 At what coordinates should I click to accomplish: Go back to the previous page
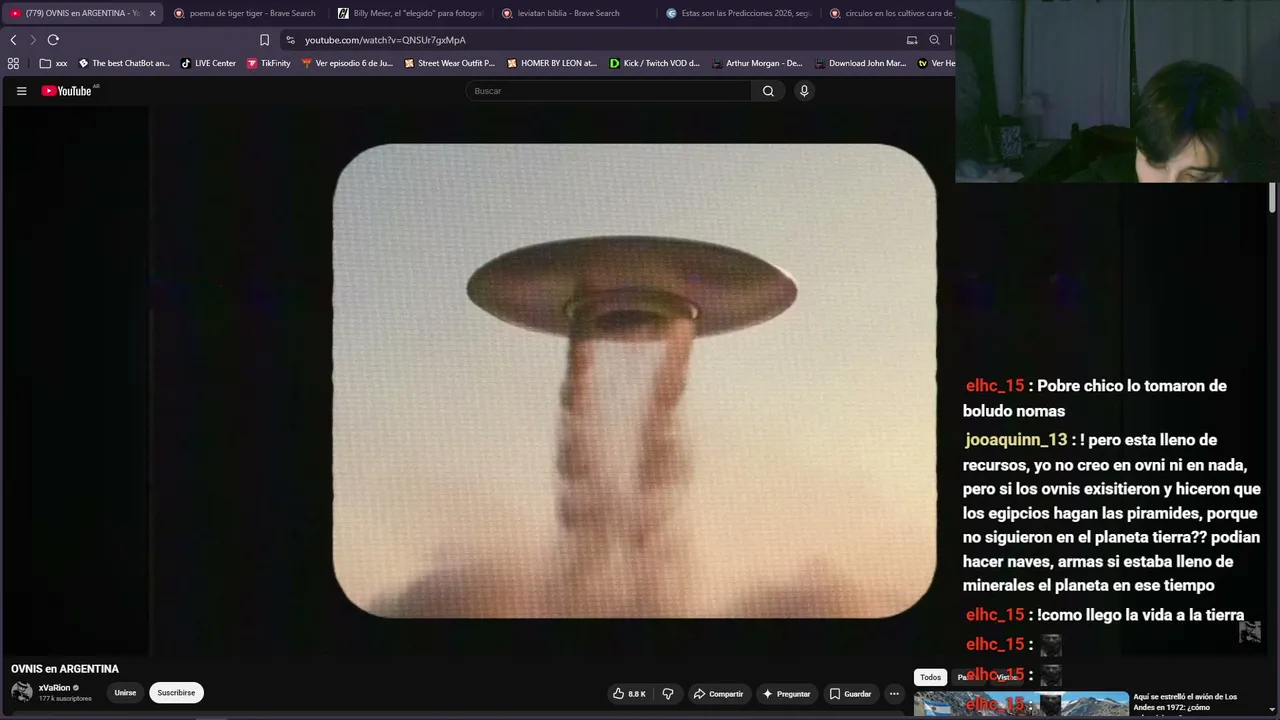[x=13, y=40]
